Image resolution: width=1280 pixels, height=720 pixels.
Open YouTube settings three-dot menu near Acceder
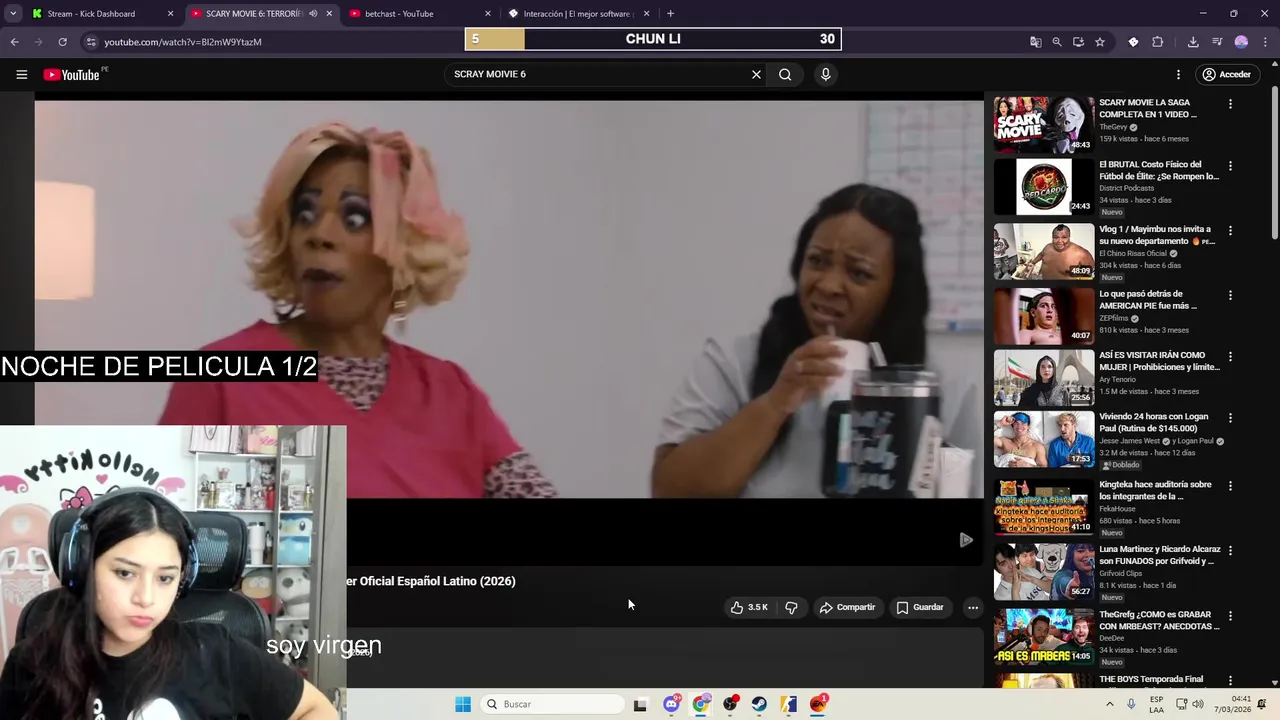(x=1178, y=74)
